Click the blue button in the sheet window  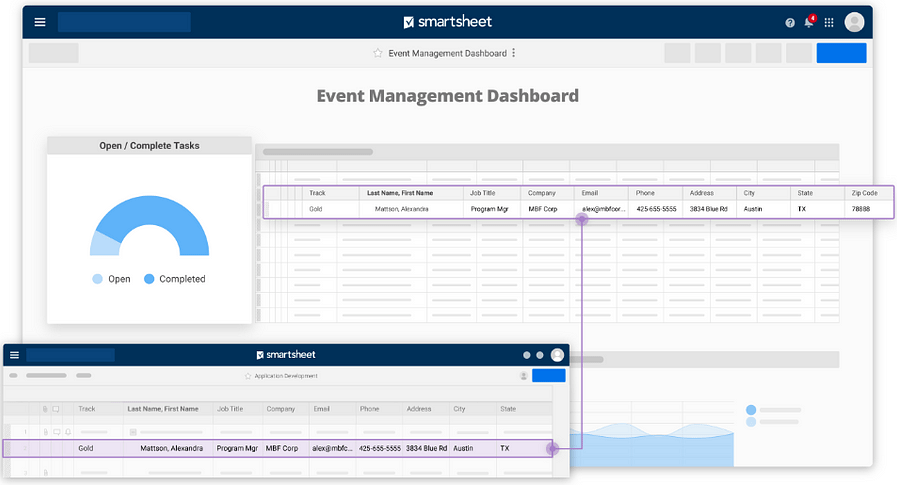(x=549, y=376)
